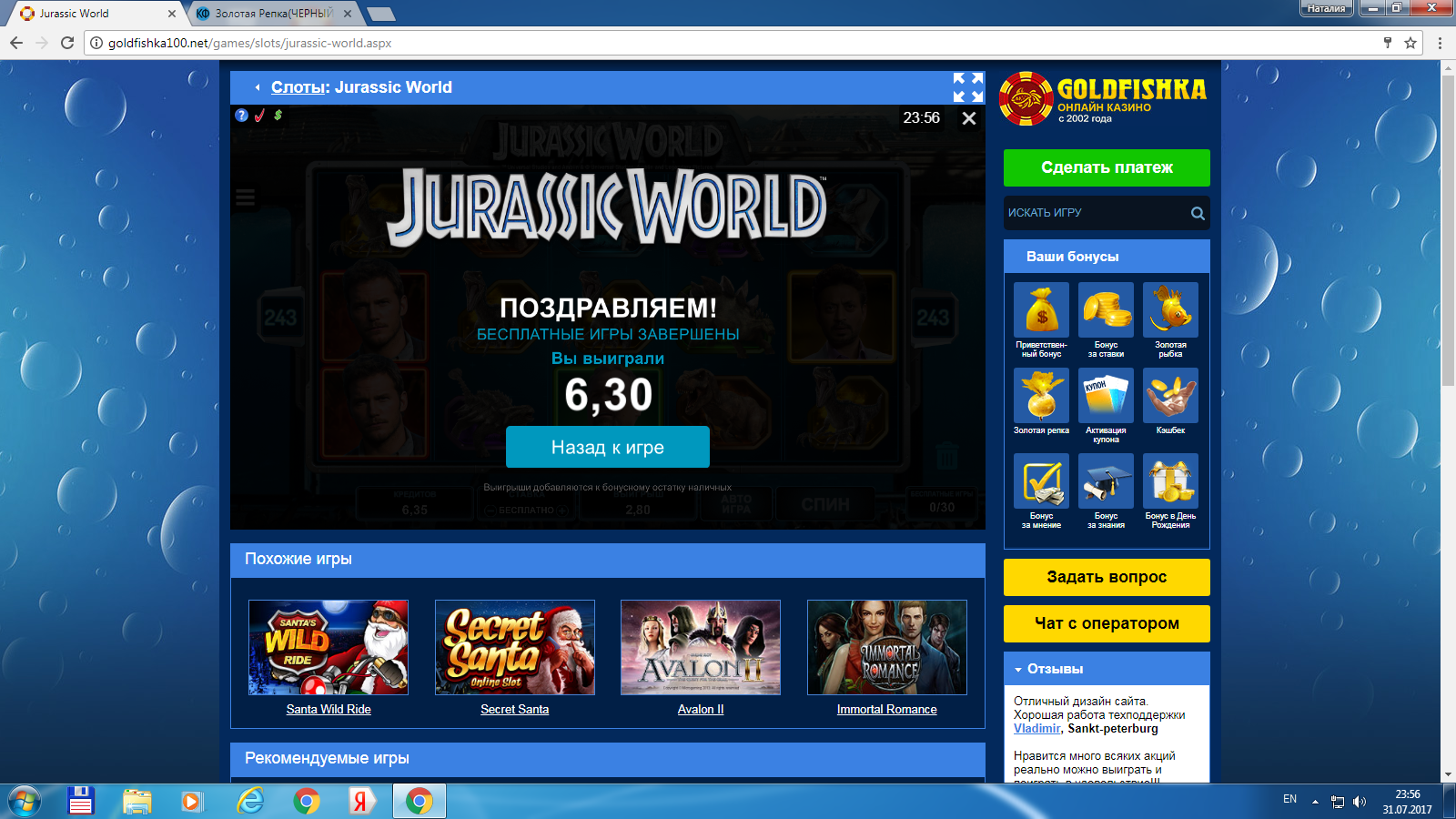Open the Welcome bonus money bag icon
This screenshot has width=1456, height=819.
click(1041, 310)
